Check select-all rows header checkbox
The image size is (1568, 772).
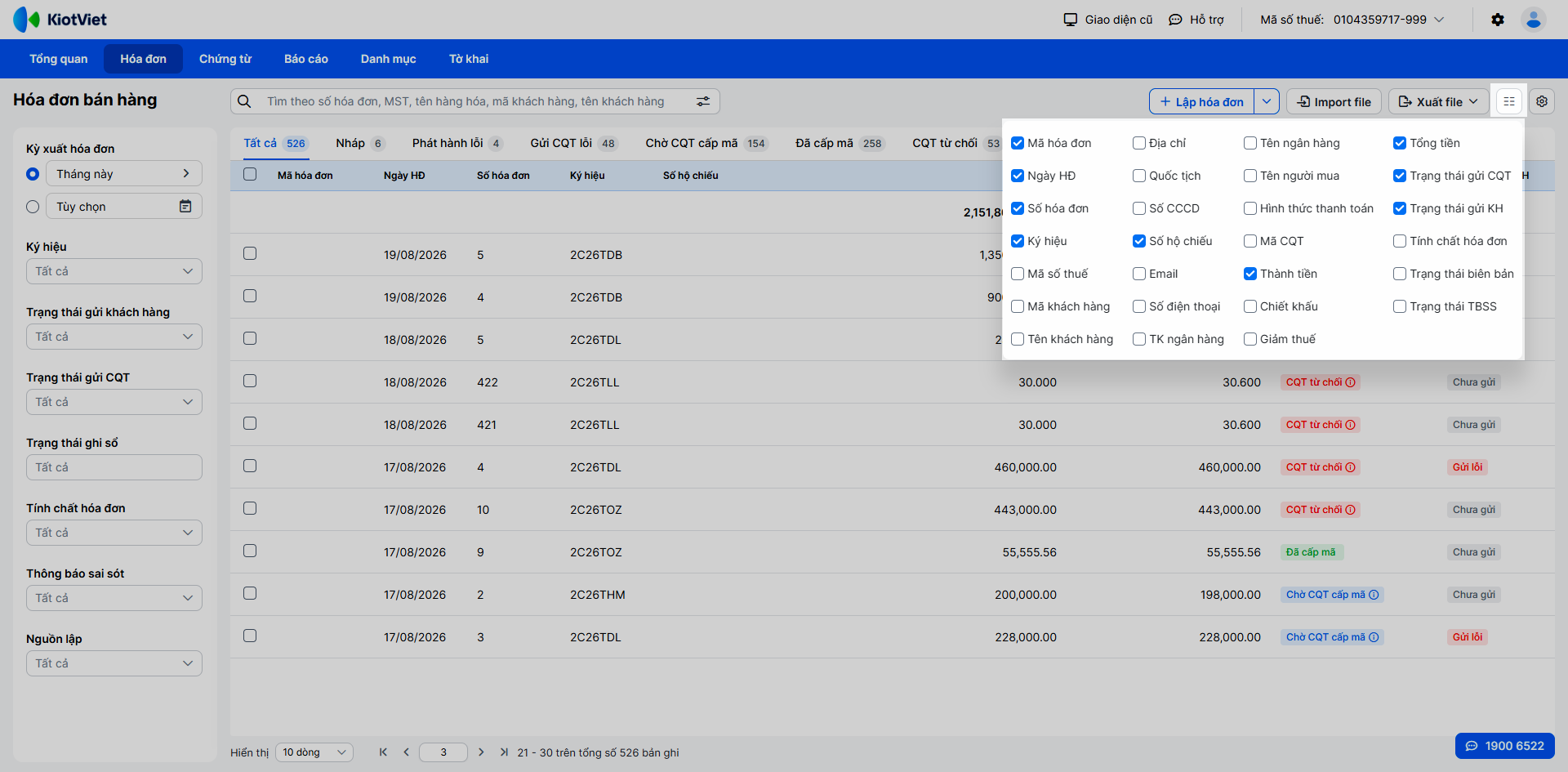(x=250, y=174)
